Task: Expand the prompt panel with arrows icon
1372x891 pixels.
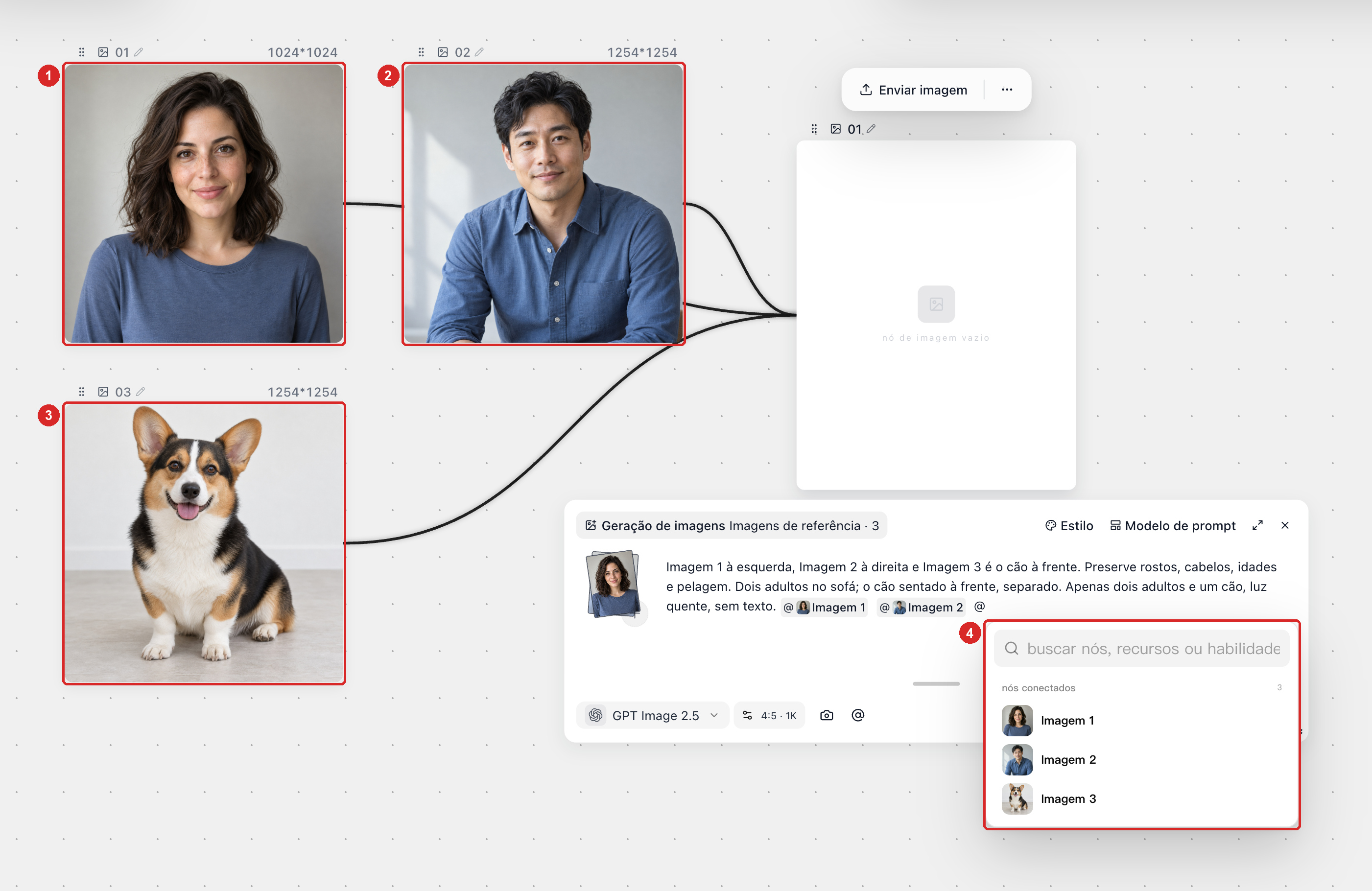Action: (1257, 526)
